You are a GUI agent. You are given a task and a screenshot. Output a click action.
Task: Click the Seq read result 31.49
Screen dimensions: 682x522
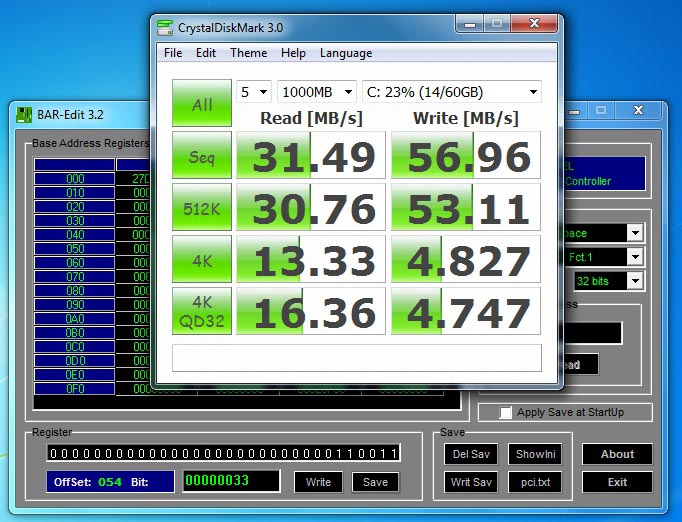311,155
